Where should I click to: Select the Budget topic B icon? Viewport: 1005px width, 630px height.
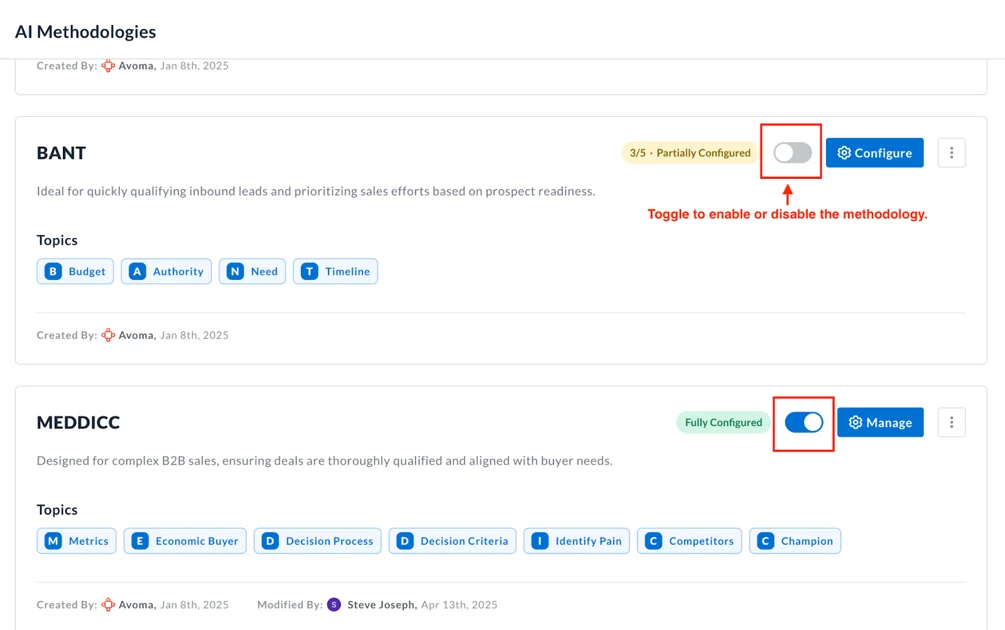[x=53, y=271]
